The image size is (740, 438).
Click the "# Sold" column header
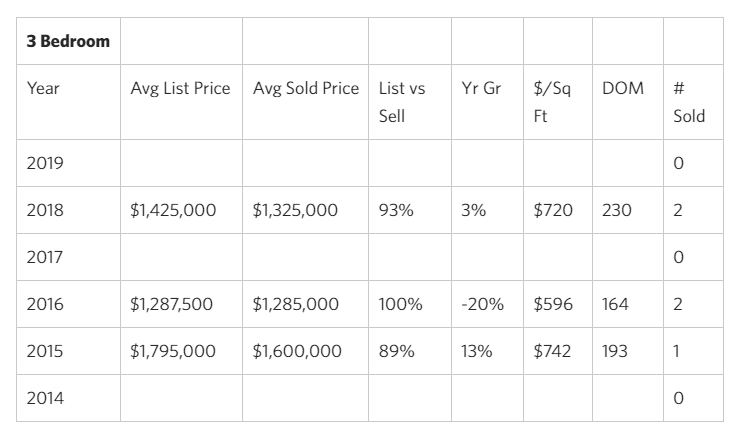[689, 102]
